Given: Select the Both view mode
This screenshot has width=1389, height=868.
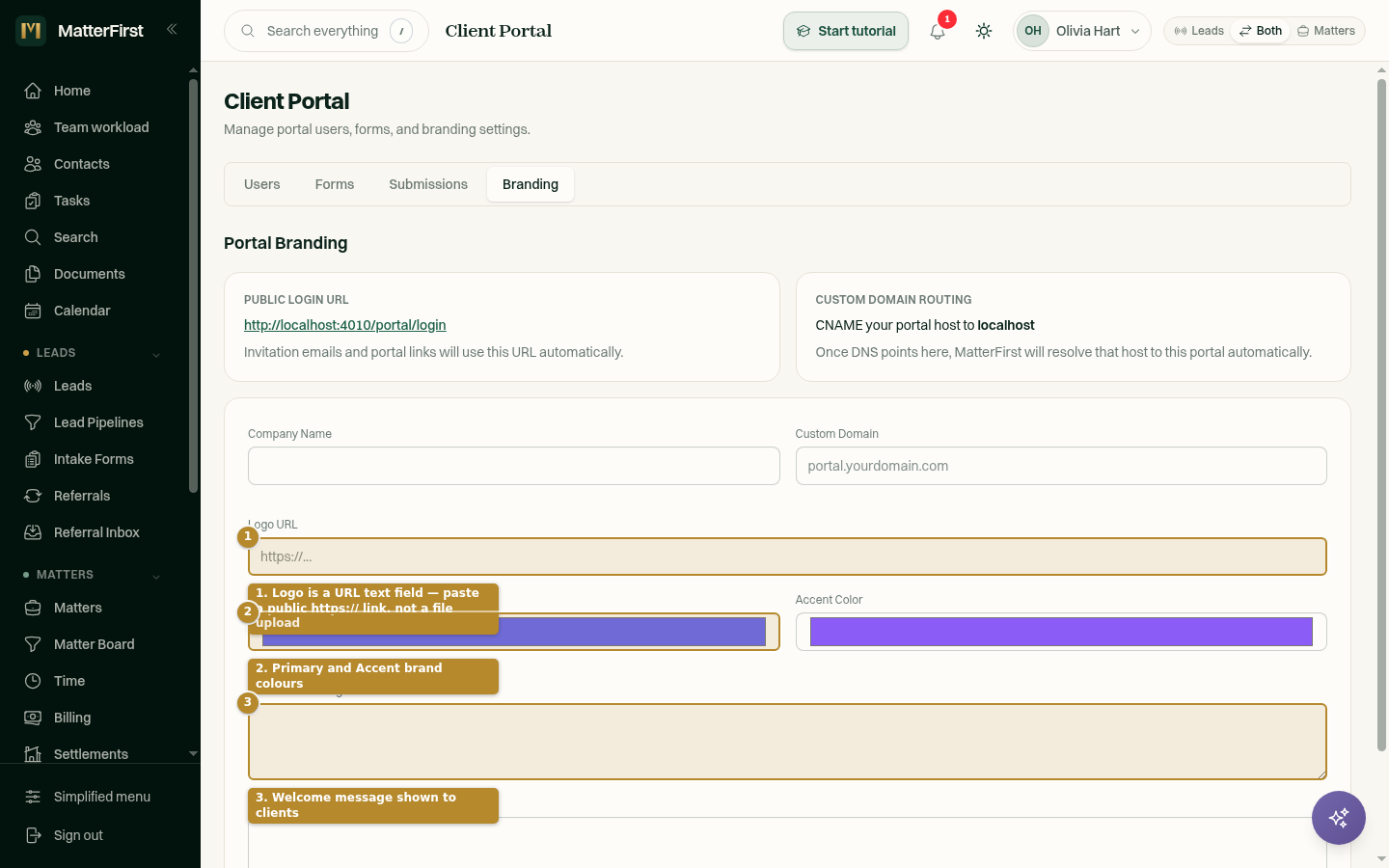Looking at the screenshot, I should coord(1261,31).
